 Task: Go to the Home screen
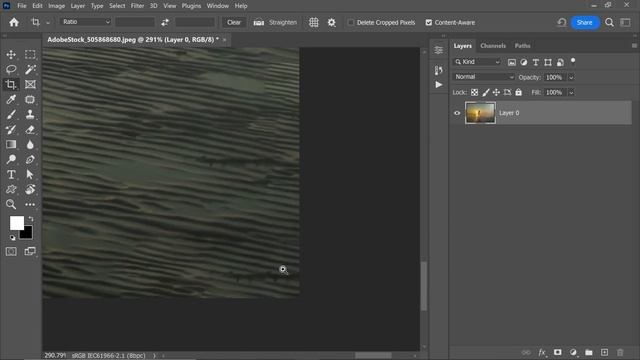tap(14, 22)
